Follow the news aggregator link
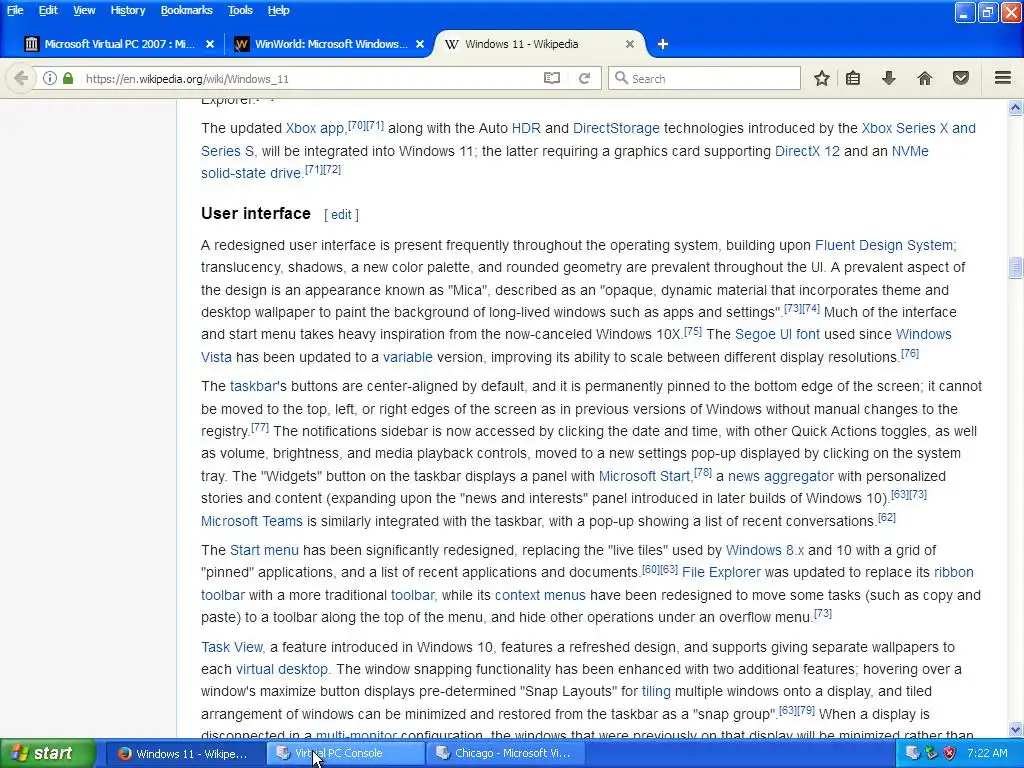 [x=780, y=477]
